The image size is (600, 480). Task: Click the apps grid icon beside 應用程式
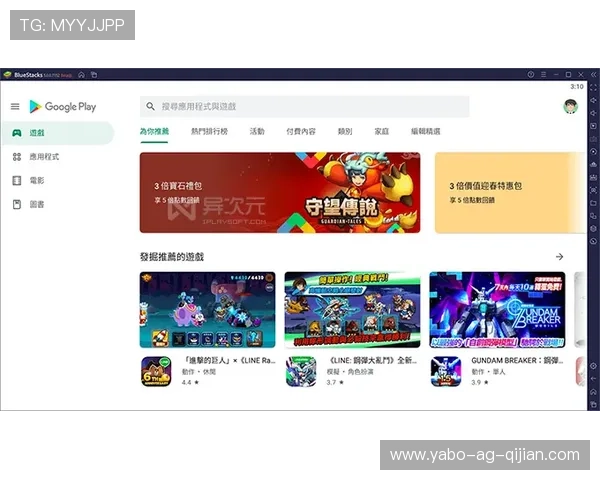16,157
